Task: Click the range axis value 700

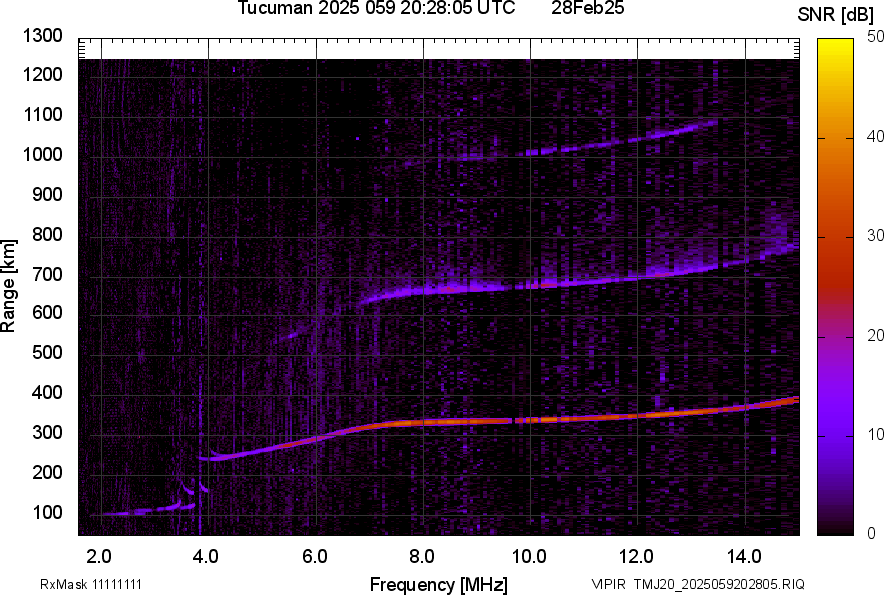Action: (x=47, y=275)
